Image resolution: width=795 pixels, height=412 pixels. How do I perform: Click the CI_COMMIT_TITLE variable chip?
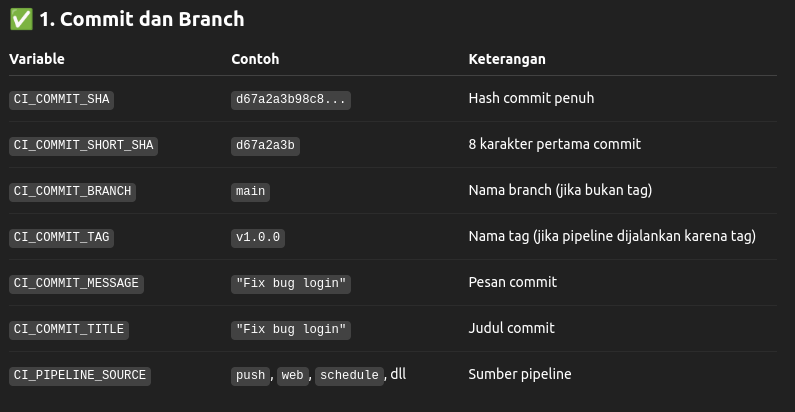[x=69, y=330]
